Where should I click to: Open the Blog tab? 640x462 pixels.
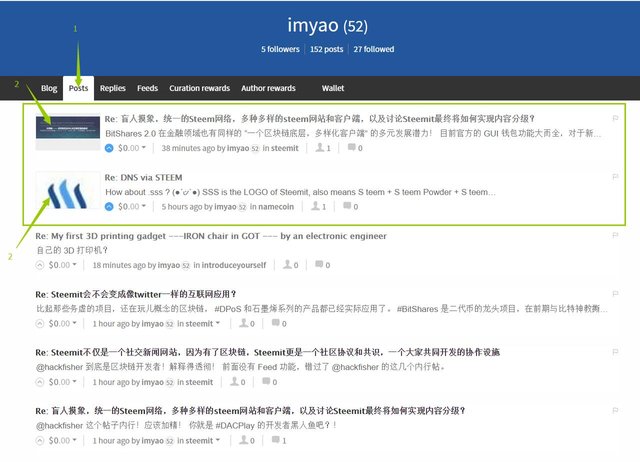click(x=49, y=88)
